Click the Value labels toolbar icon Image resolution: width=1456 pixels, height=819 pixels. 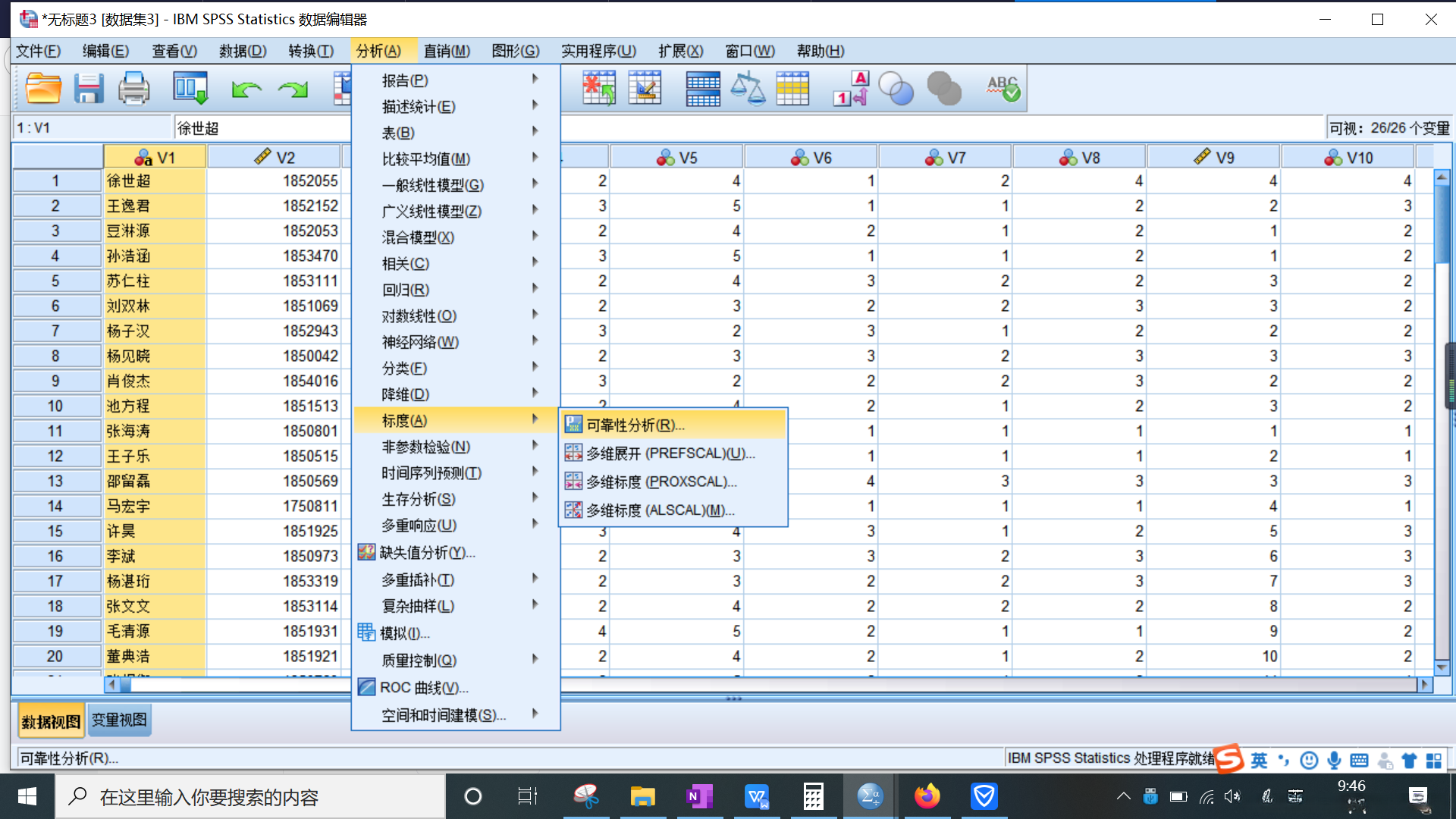(x=851, y=89)
